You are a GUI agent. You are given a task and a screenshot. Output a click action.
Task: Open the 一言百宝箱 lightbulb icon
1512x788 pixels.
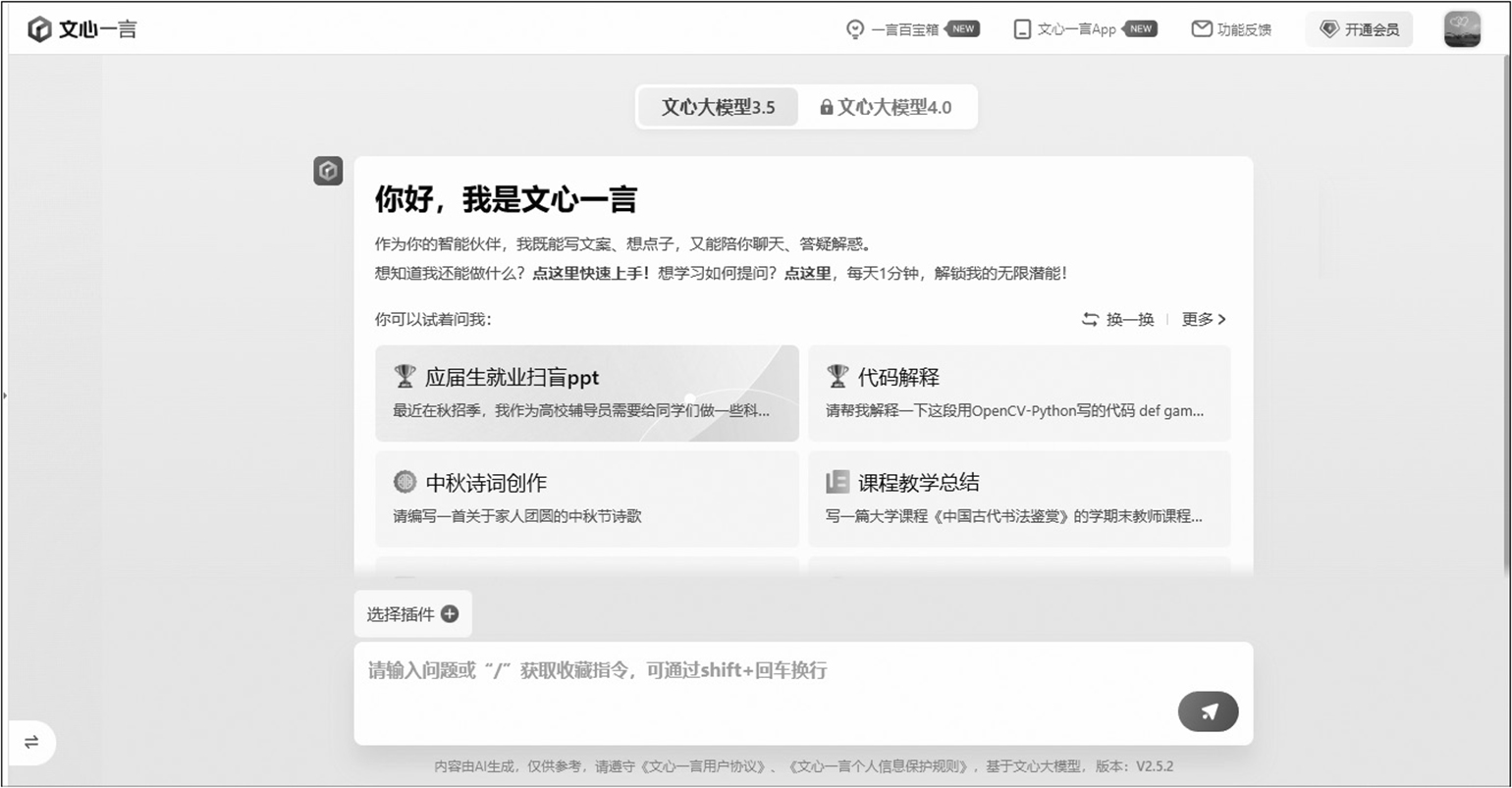pyautogui.click(x=855, y=29)
